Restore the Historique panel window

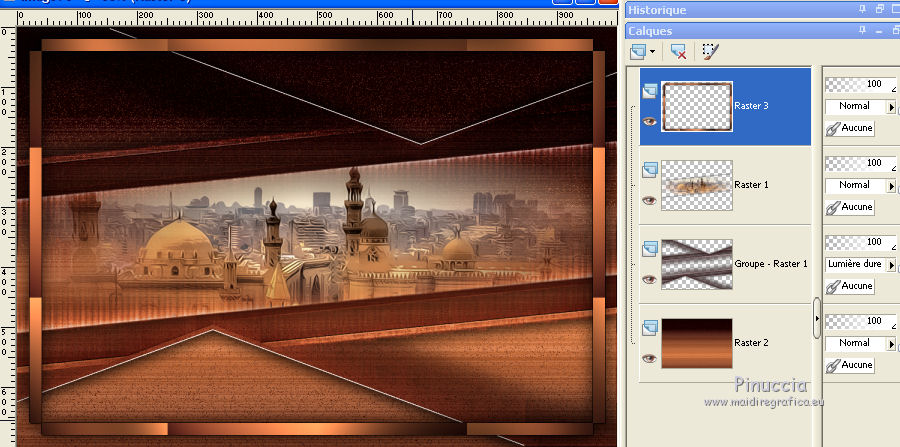[880, 9]
